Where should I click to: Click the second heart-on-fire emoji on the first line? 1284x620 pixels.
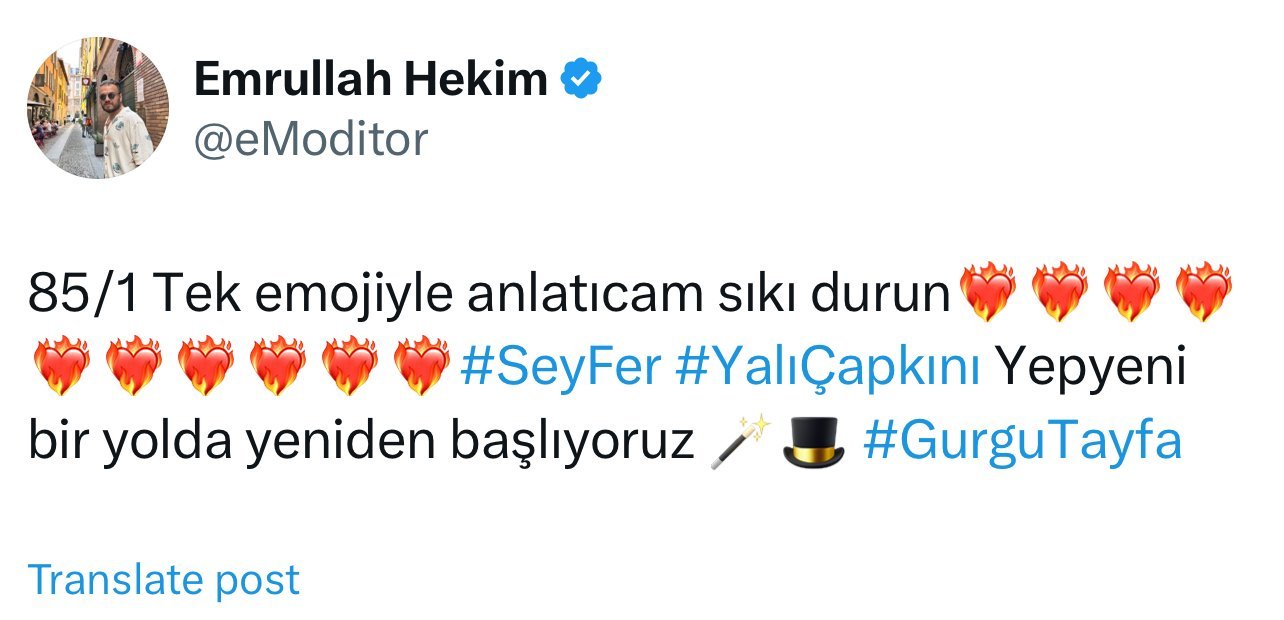(1060, 293)
